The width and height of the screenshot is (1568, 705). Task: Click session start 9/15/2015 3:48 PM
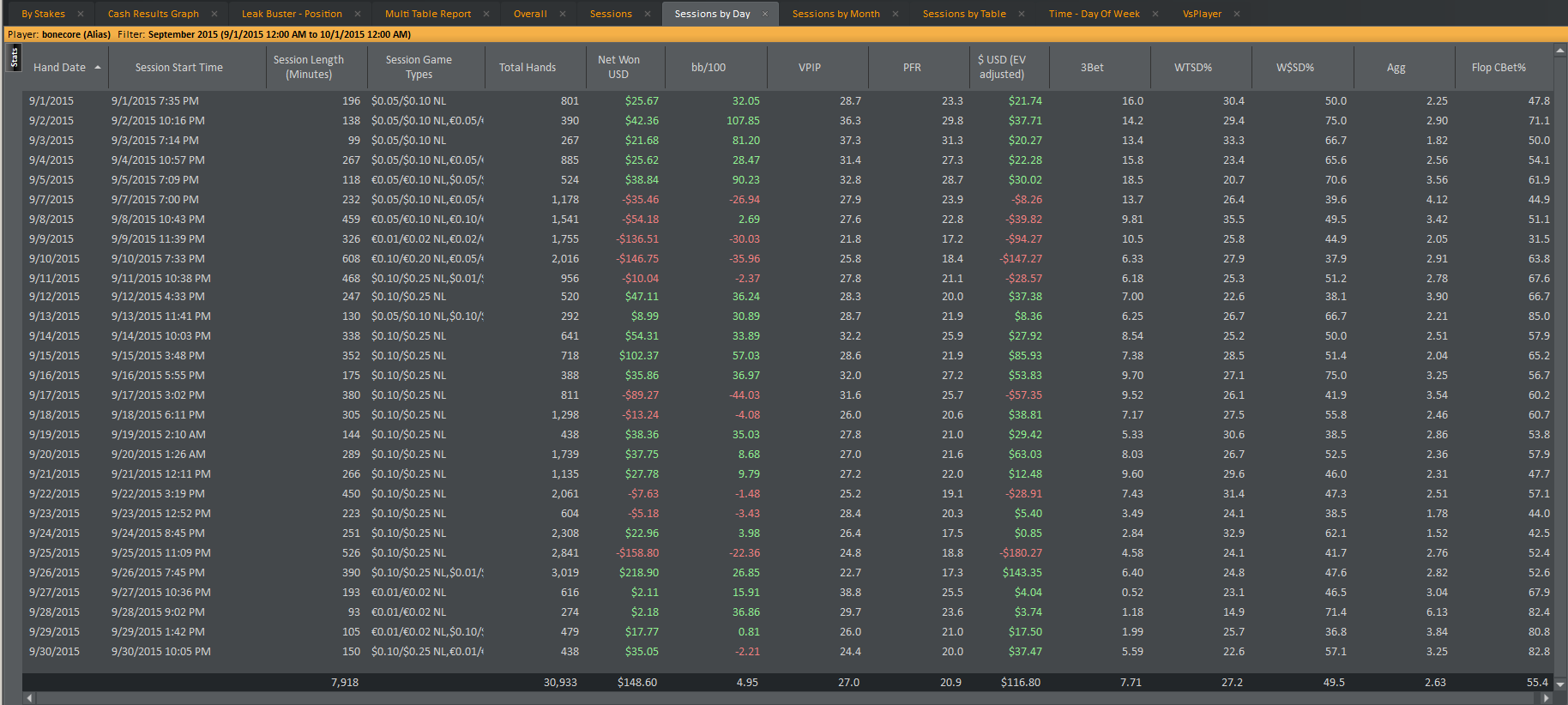[x=158, y=356]
